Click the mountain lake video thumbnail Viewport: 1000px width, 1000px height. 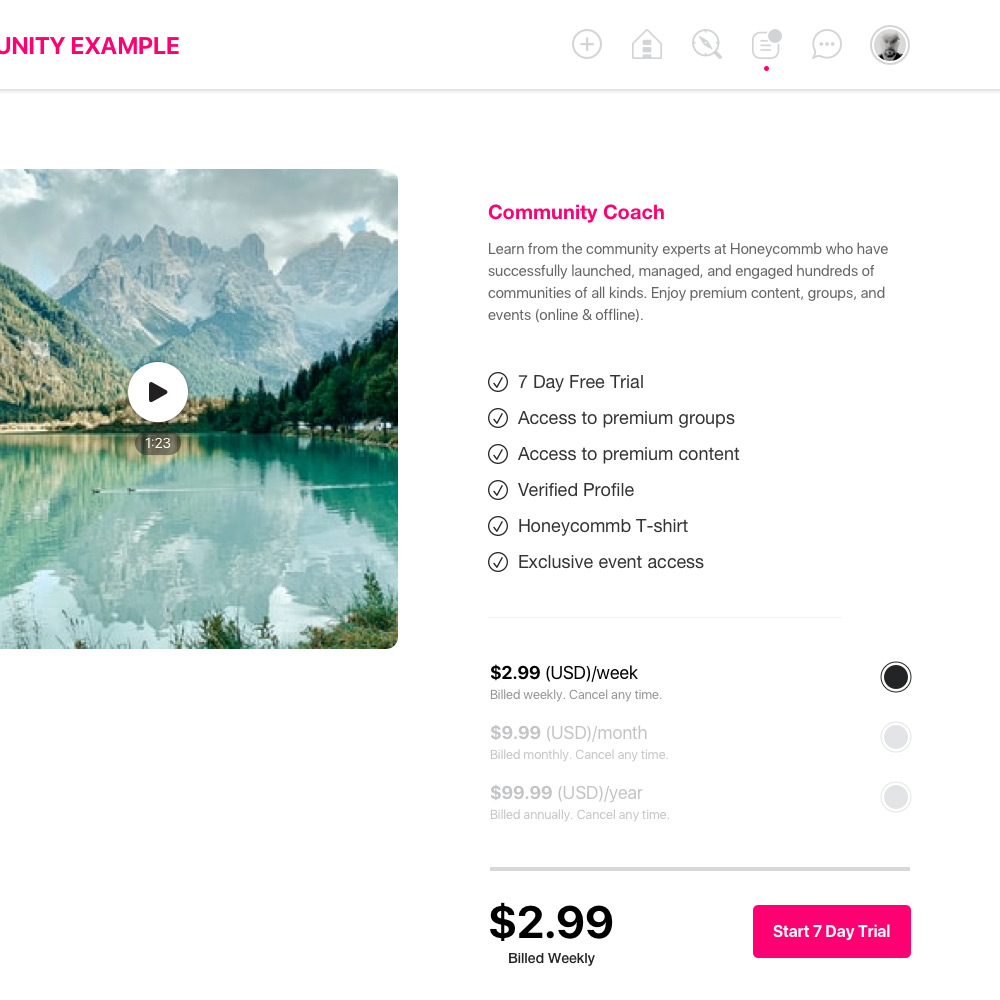[199, 409]
